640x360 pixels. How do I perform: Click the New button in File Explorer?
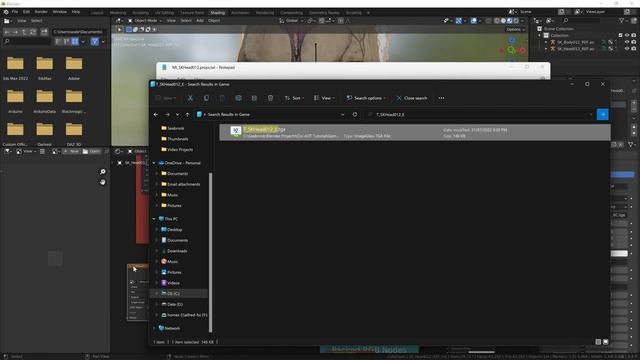point(166,98)
